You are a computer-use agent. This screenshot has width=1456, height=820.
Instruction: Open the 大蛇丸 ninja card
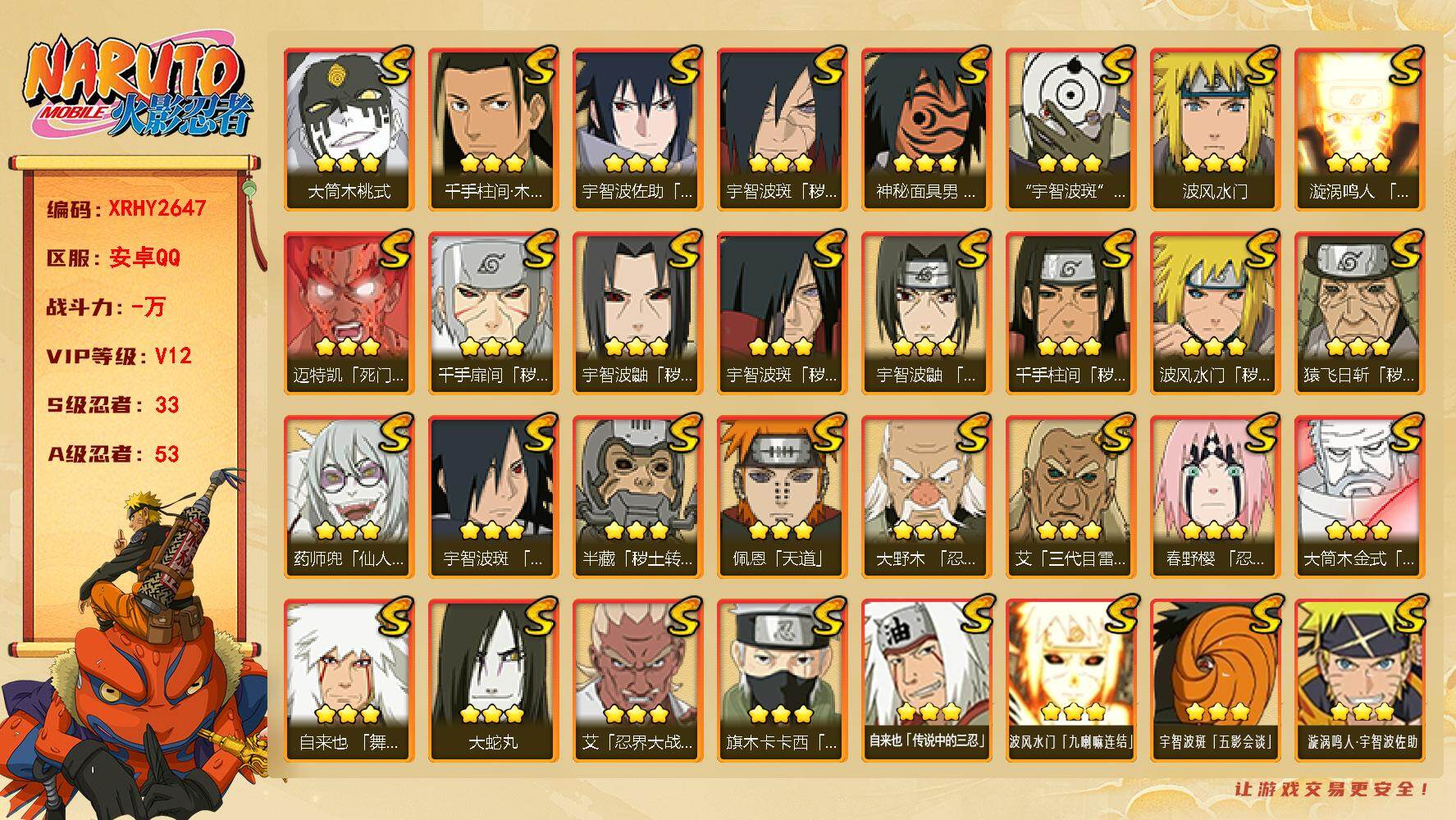(493, 681)
